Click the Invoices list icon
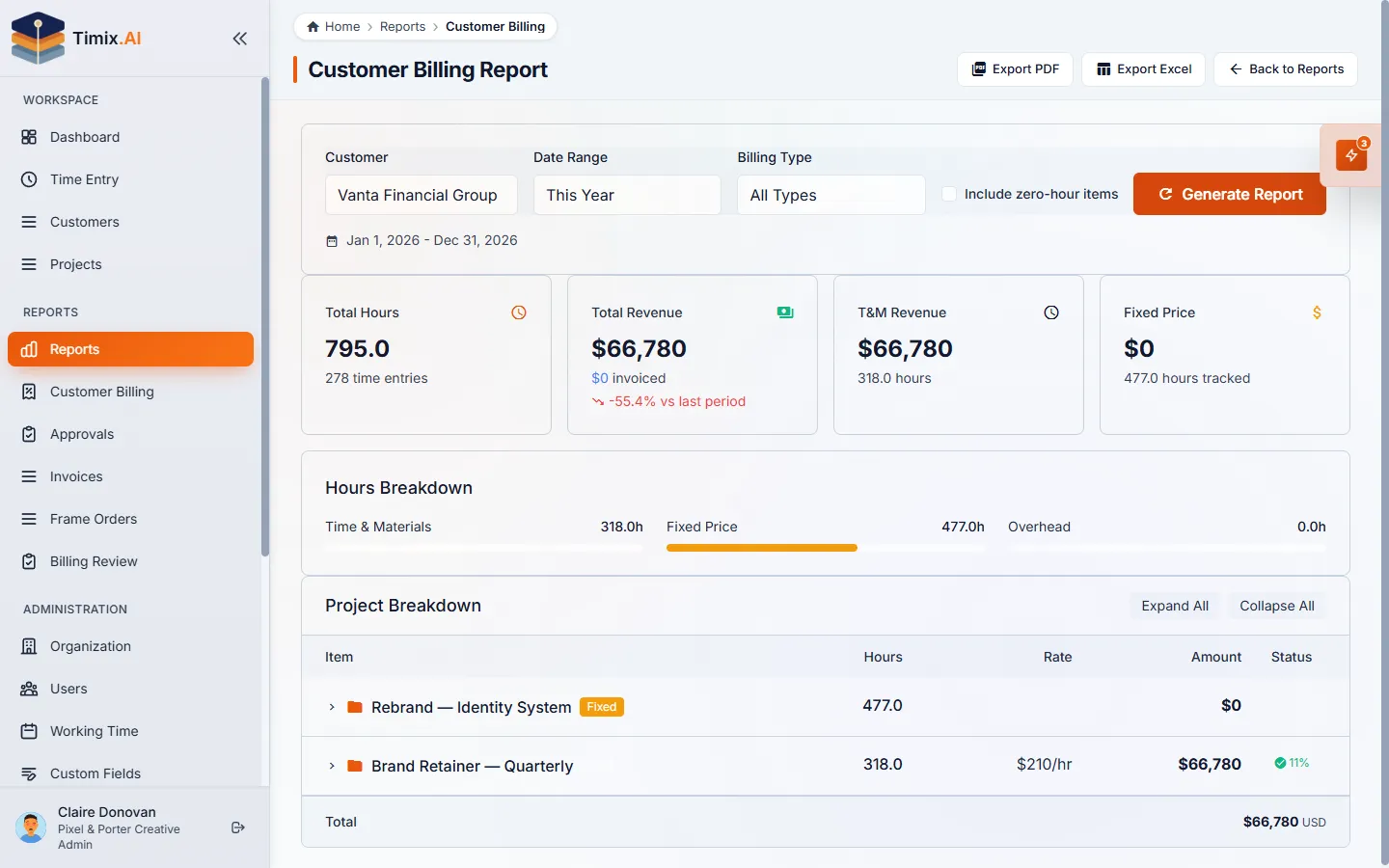Viewport: 1389px width, 868px height. pos(29,476)
